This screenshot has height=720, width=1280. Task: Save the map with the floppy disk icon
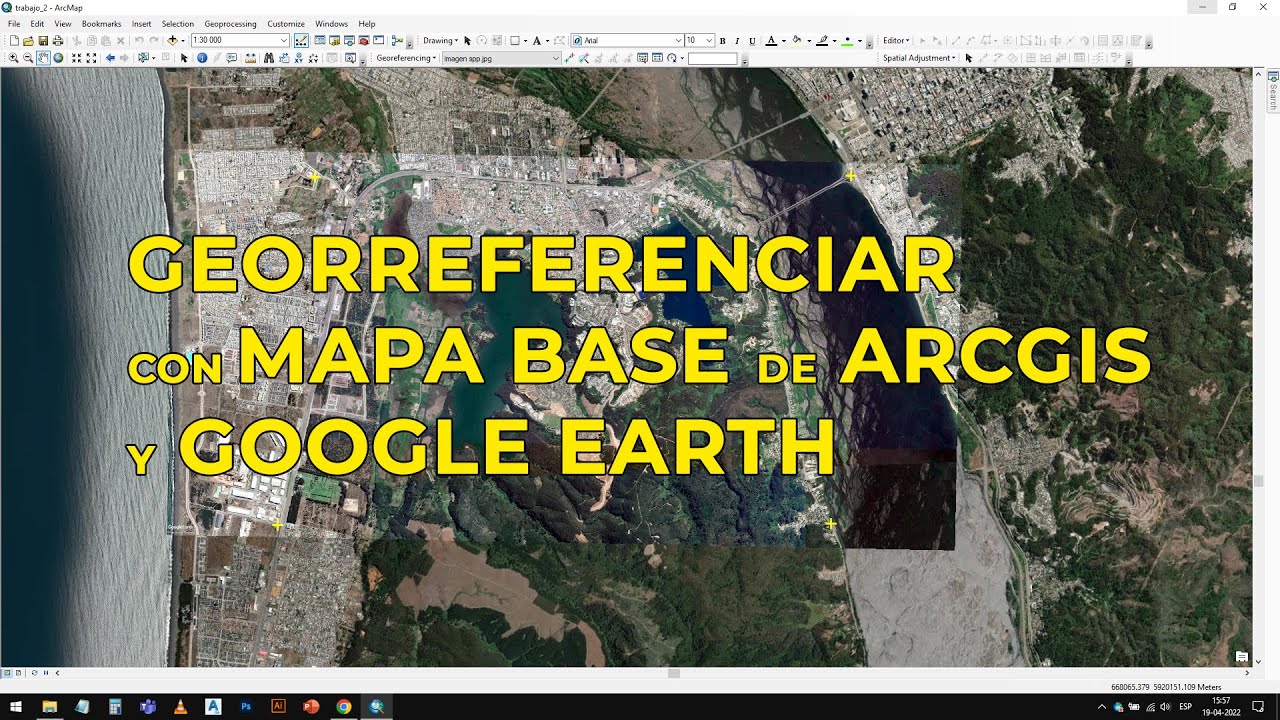43,40
